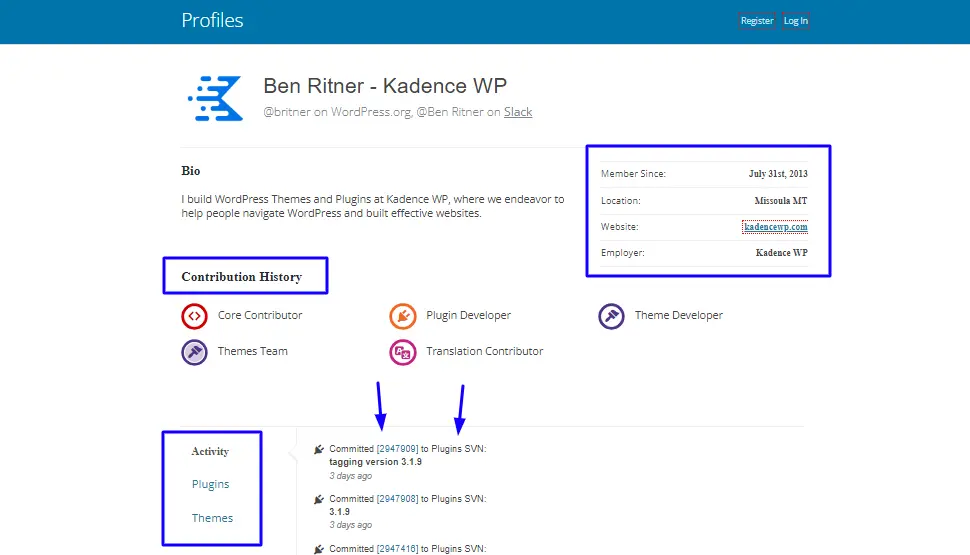Select the Activity tab
The image size is (970, 555).
coord(210,452)
